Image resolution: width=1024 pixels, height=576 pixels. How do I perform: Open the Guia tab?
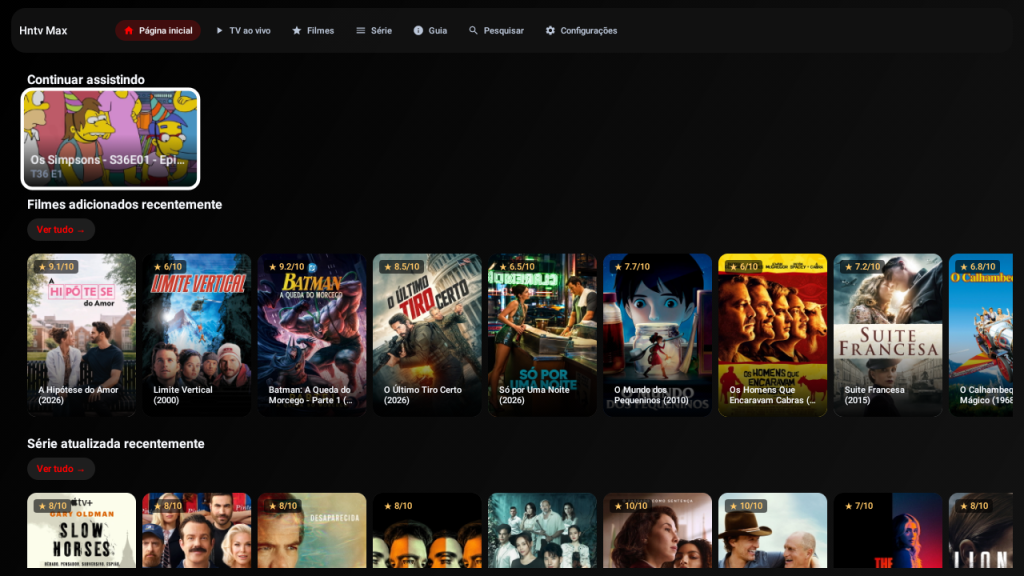430,31
